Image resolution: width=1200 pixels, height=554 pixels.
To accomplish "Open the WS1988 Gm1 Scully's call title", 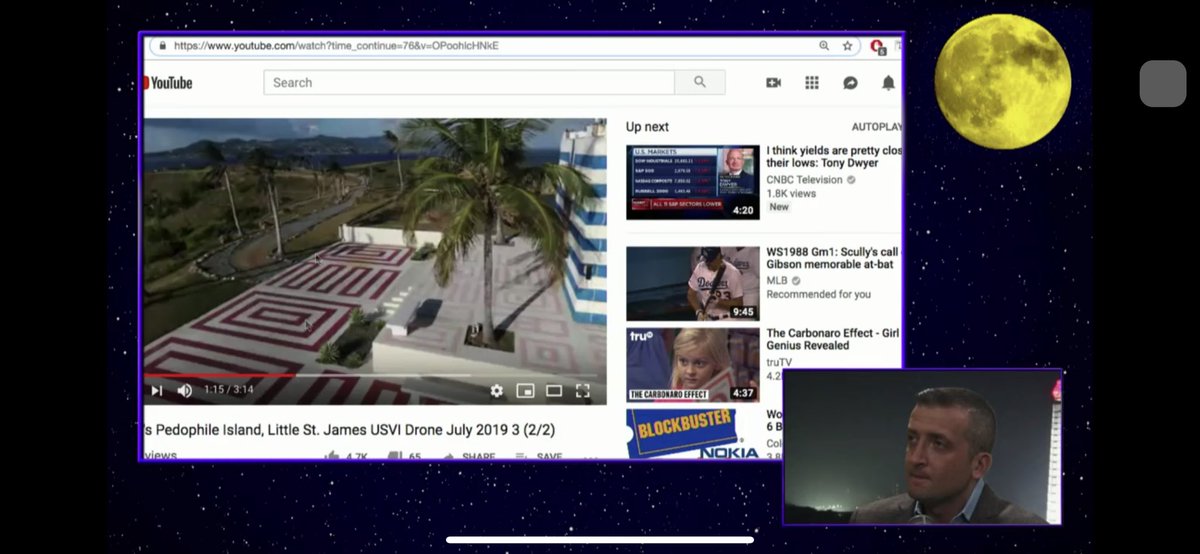I will 834,257.
